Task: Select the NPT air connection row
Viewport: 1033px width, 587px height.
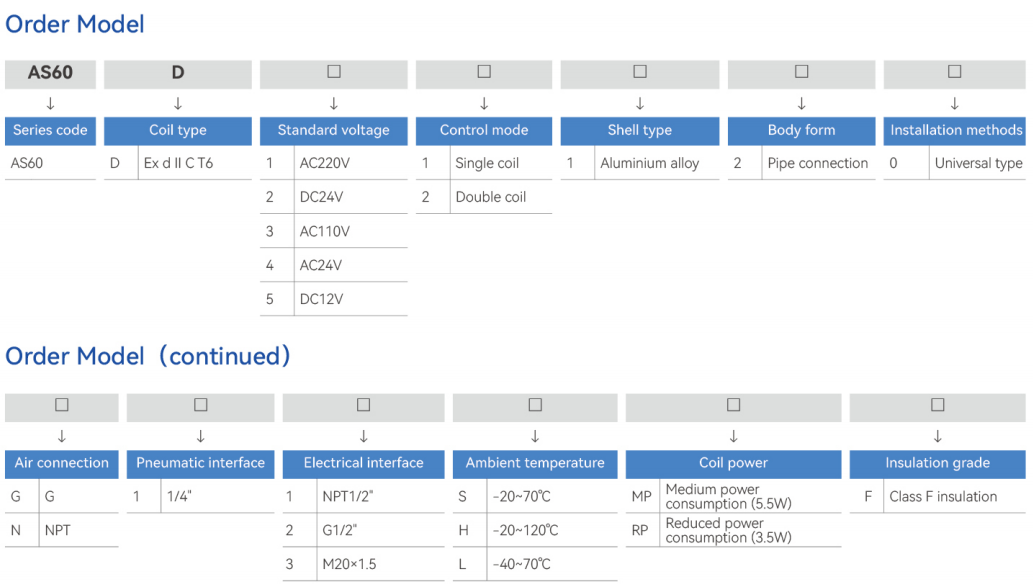Action: click(62, 530)
